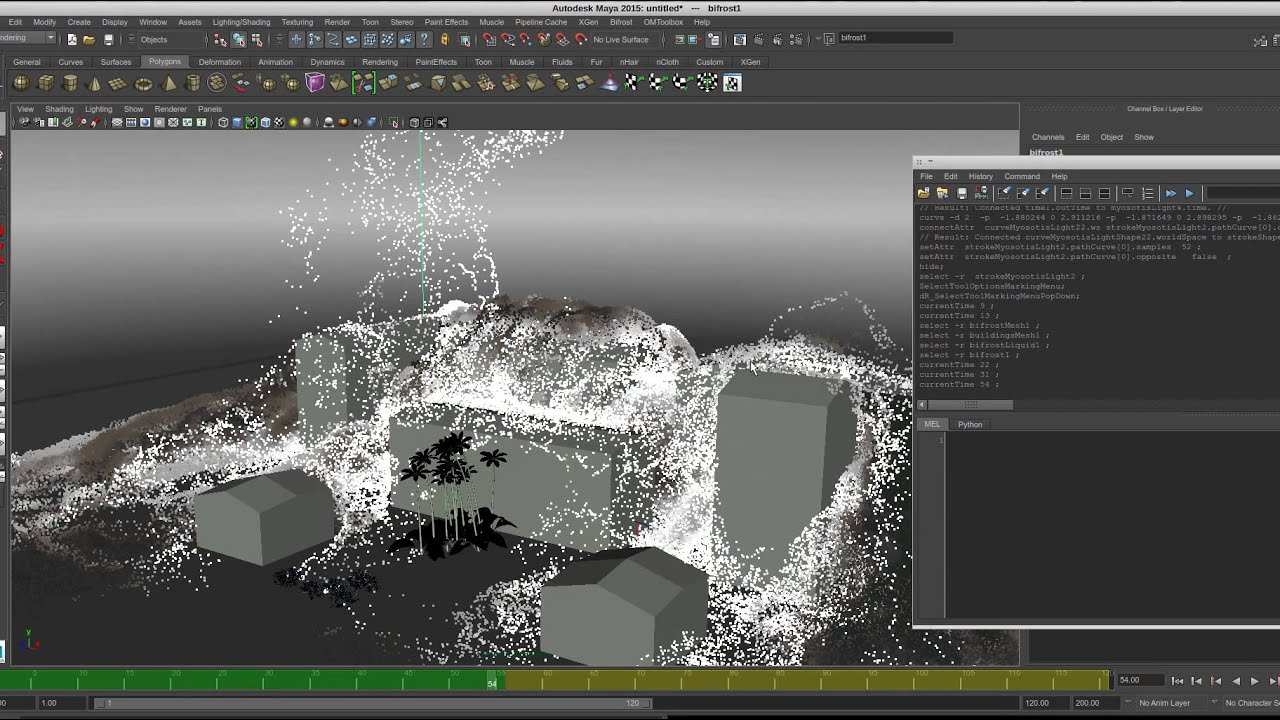Image resolution: width=1280 pixels, height=720 pixels.
Task: Click the purple cube shelf icon
Action: point(315,82)
